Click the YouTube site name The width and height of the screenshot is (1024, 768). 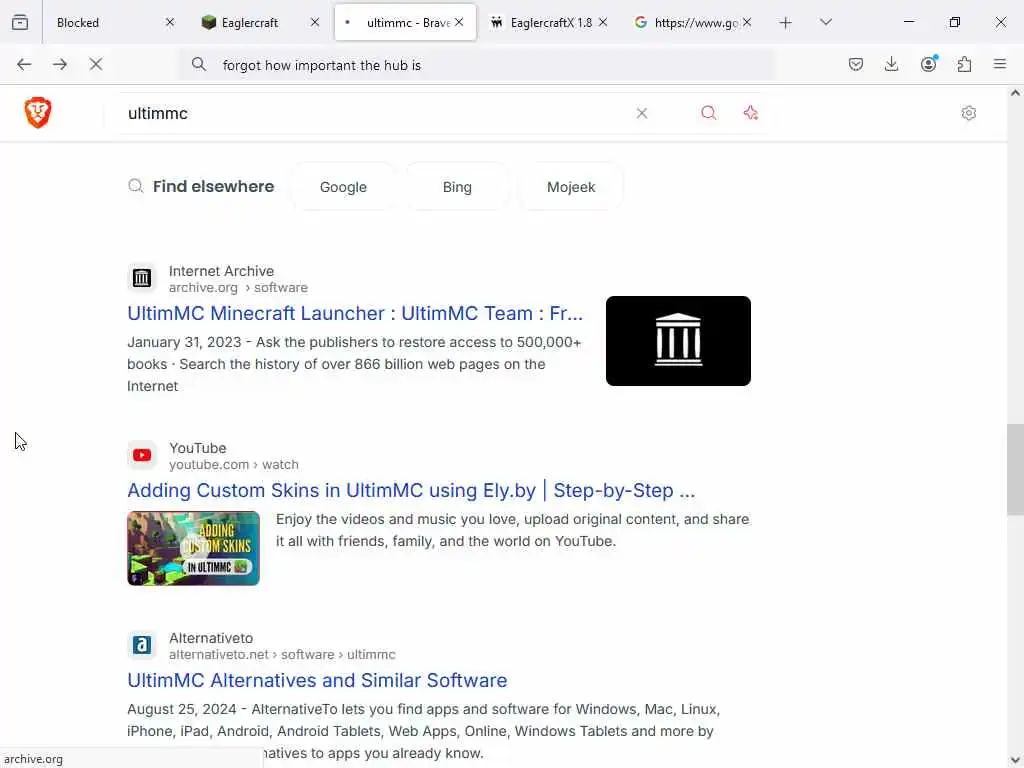click(x=198, y=448)
